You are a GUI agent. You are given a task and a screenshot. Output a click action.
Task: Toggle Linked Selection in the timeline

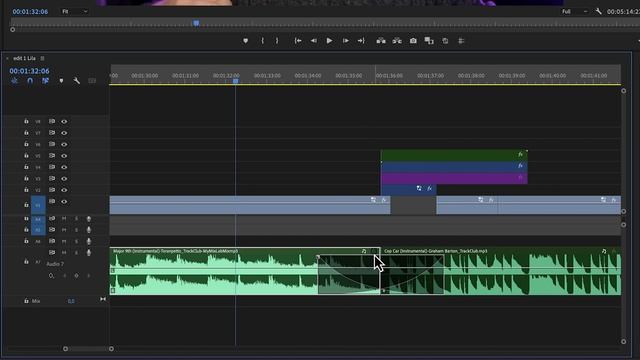tap(45, 81)
